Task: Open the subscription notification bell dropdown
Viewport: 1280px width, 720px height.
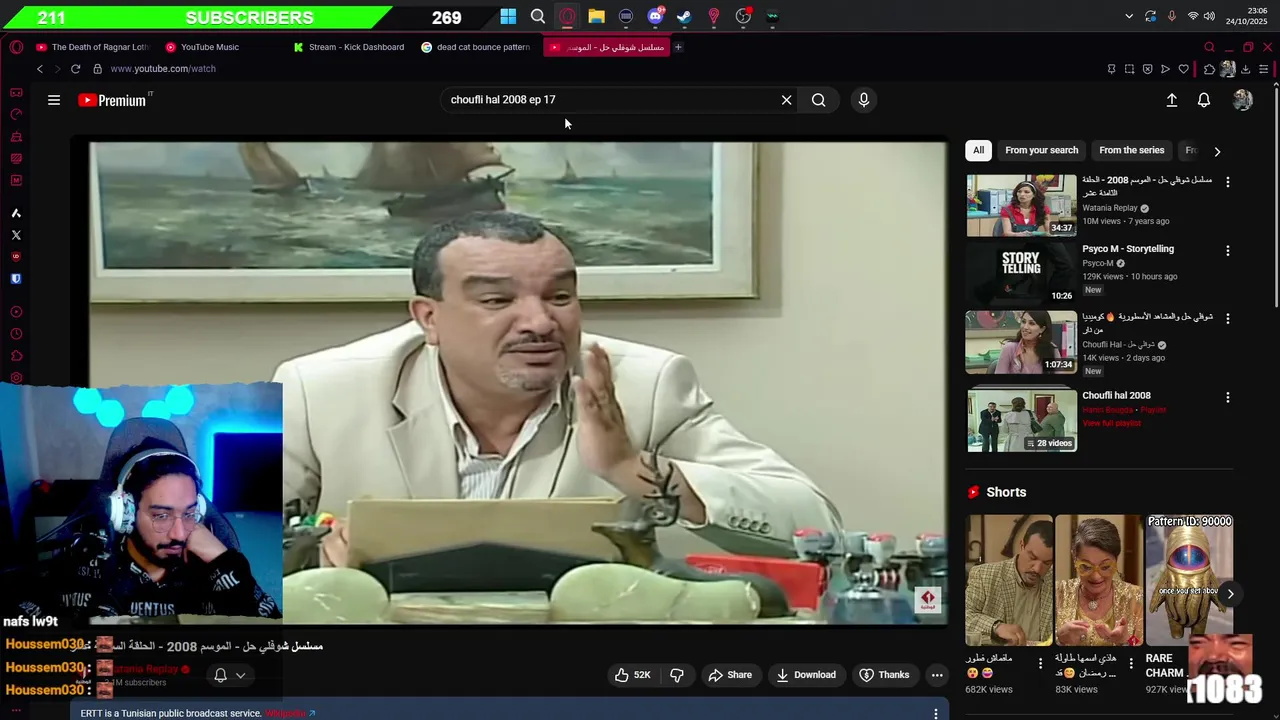Action: (x=229, y=675)
